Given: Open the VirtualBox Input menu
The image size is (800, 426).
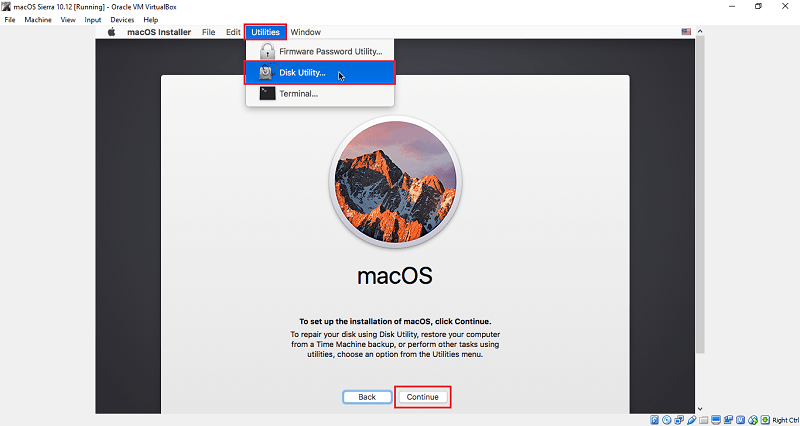Looking at the screenshot, I should (93, 20).
